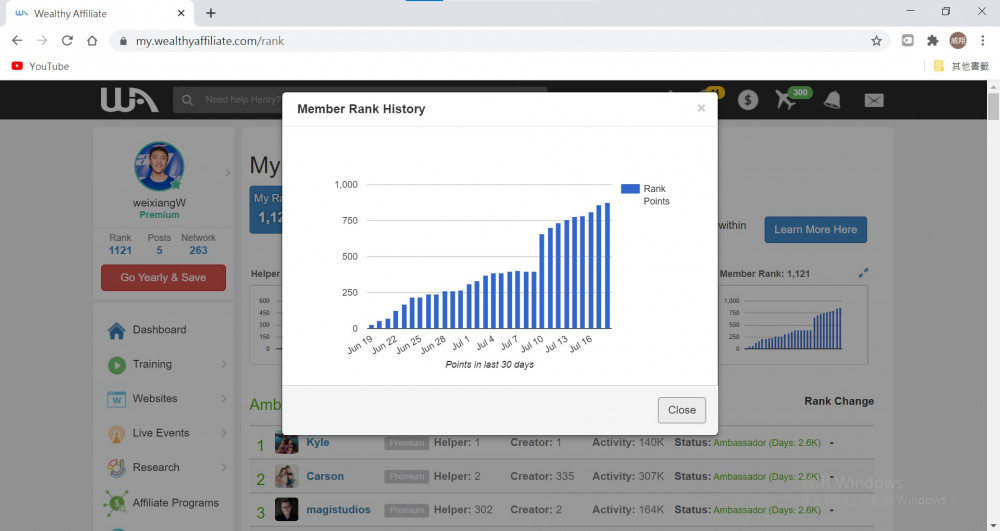Bookmark this page with the star
This screenshot has height=531, width=1000.
876,41
